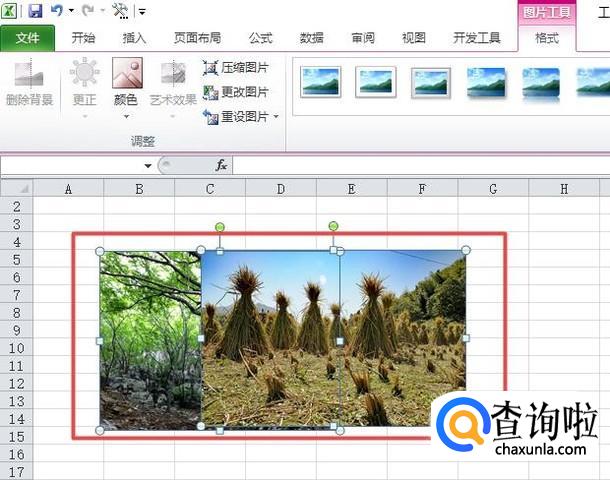The image size is (610, 480).
Task: Open the 更正 corrections menu
Action: pyautogui.click(x=85, y=88)
